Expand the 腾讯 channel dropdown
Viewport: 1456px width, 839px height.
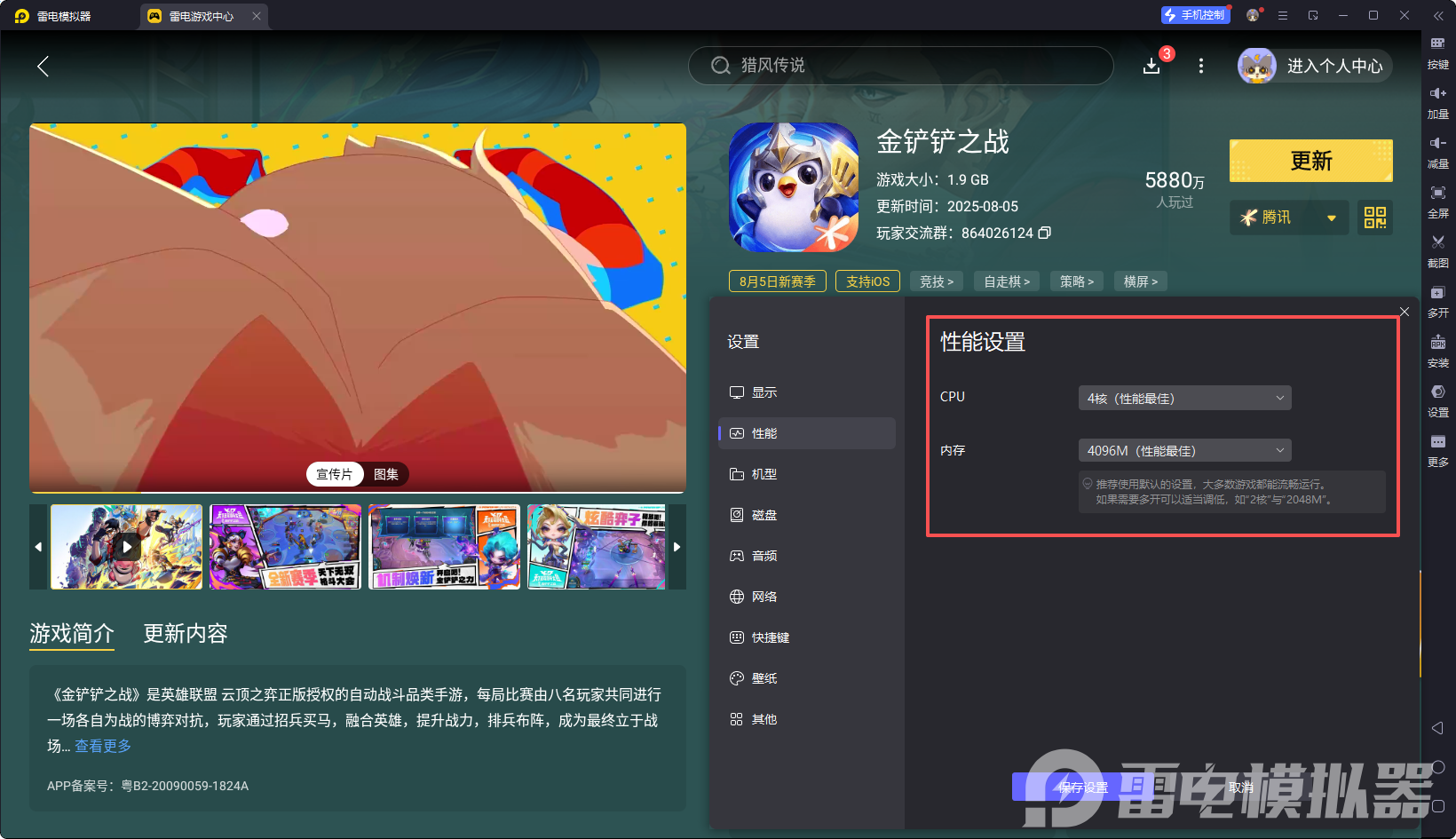click(x=1289, y=218)
